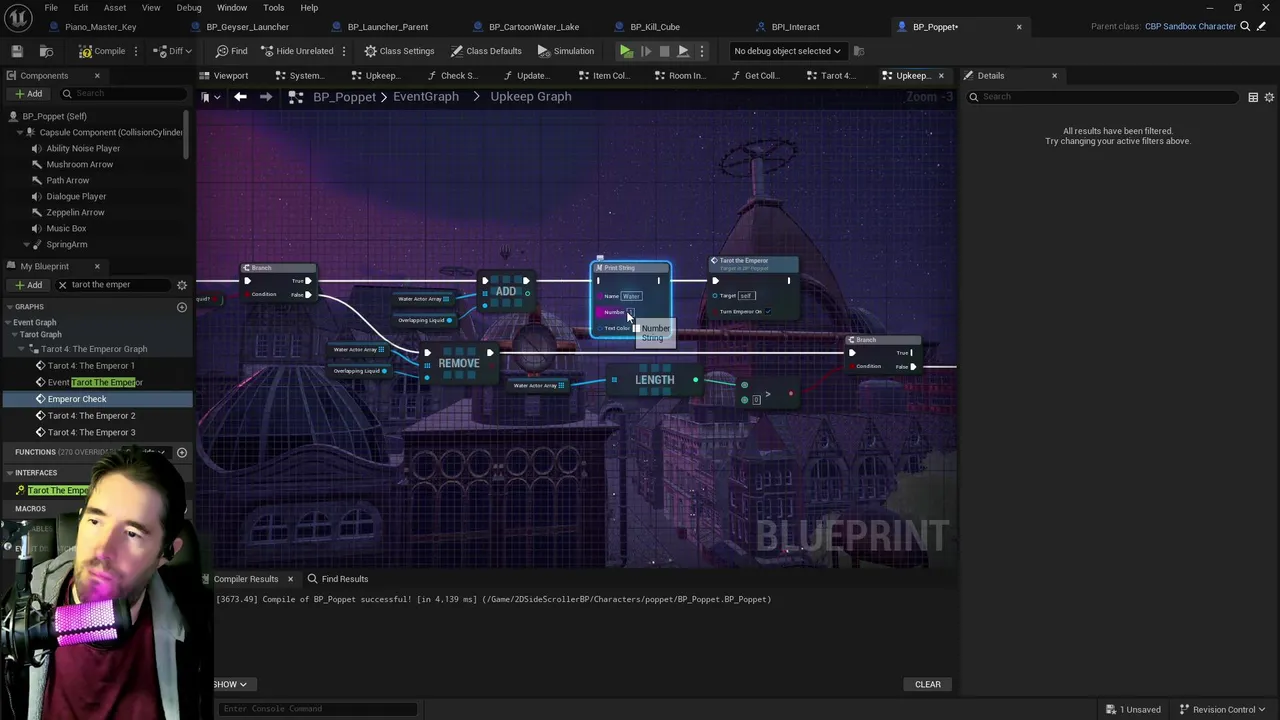Select Tarot 4: The Emperor 1 event
1280x720 pixels.
91,366
